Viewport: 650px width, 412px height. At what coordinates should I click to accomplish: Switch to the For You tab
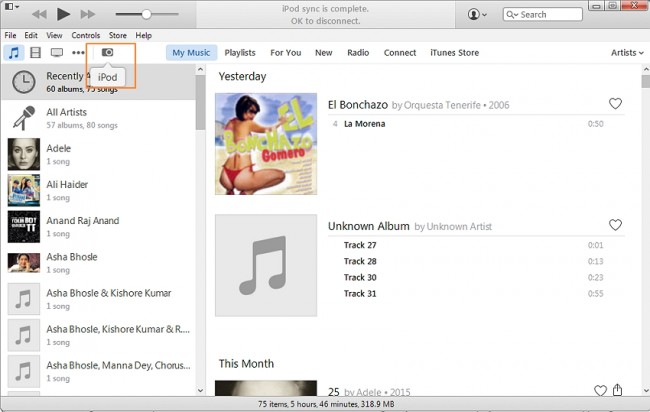(x=286, y=53)
